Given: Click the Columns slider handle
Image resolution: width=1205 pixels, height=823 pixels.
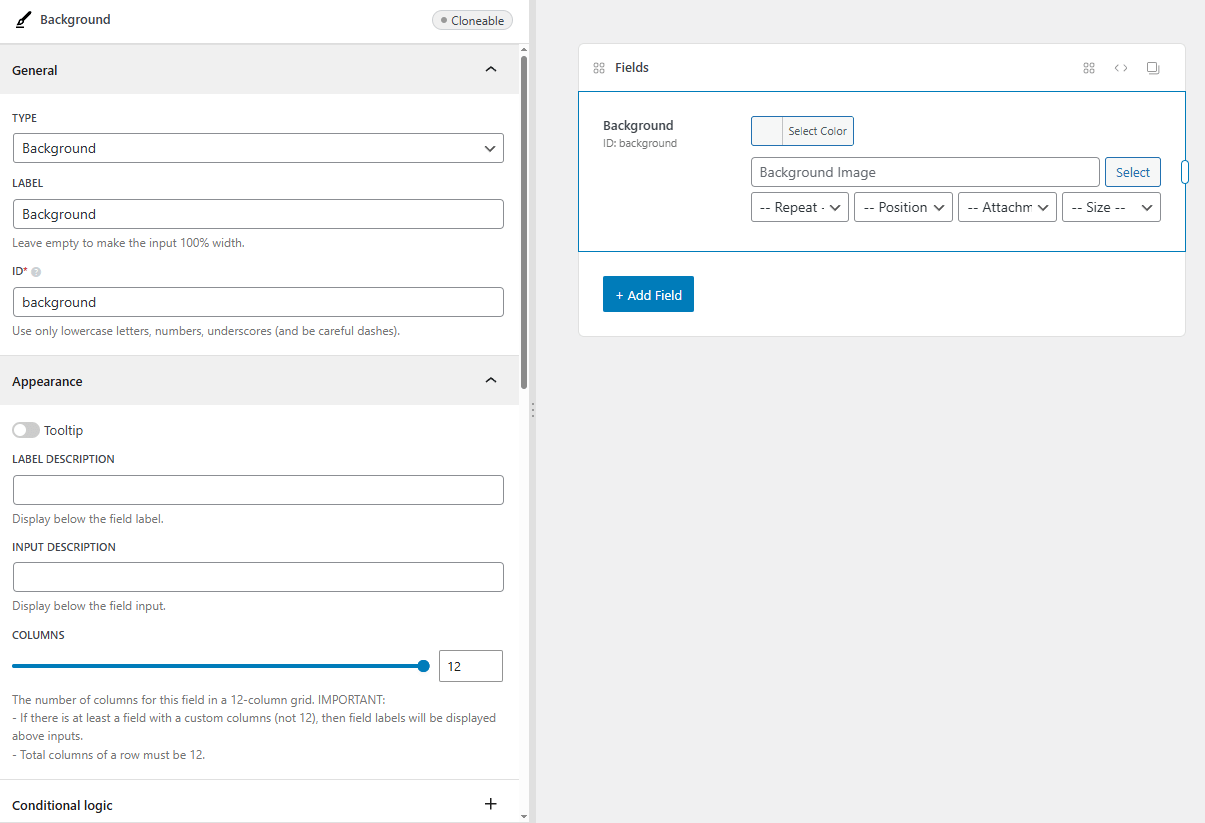Looking at the screenshot, I should (424, 665).
